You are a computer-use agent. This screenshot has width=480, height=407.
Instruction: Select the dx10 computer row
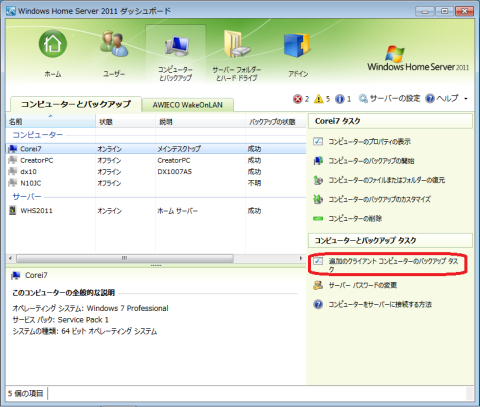156,172
